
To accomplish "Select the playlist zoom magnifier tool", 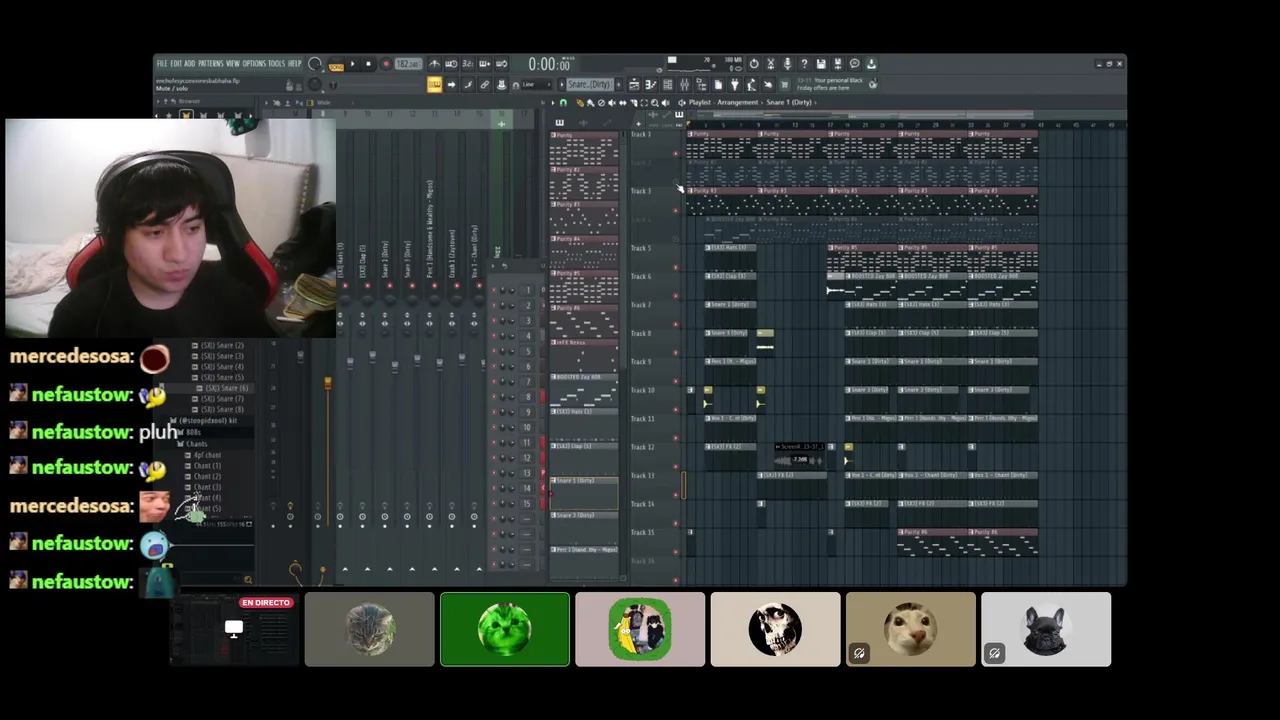I will click(x=654, y=103).
